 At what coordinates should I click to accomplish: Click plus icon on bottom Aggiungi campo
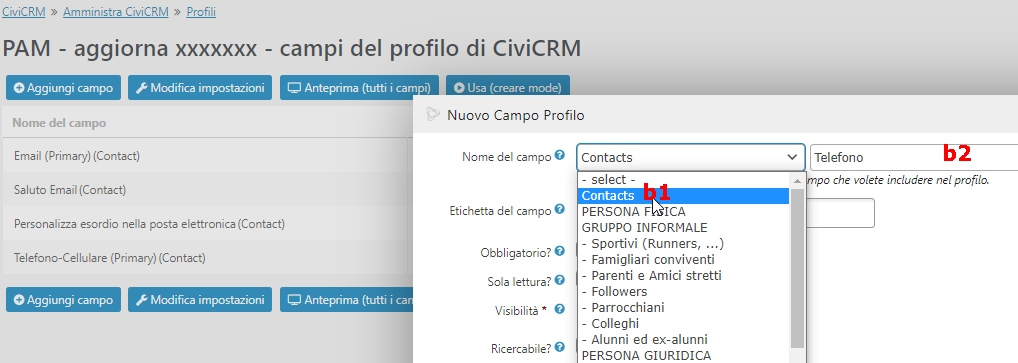[19, 300]
